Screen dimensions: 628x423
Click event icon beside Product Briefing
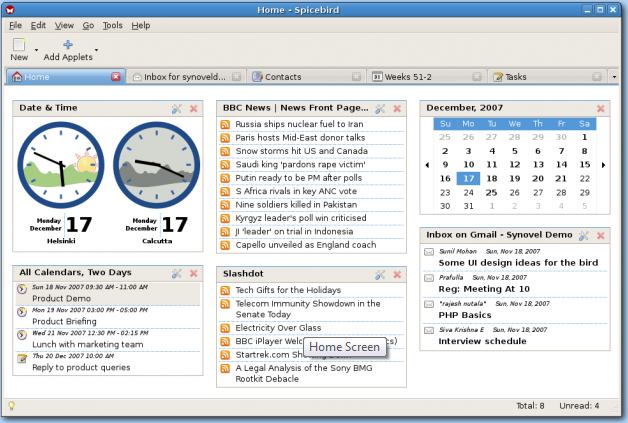(22, 311)
